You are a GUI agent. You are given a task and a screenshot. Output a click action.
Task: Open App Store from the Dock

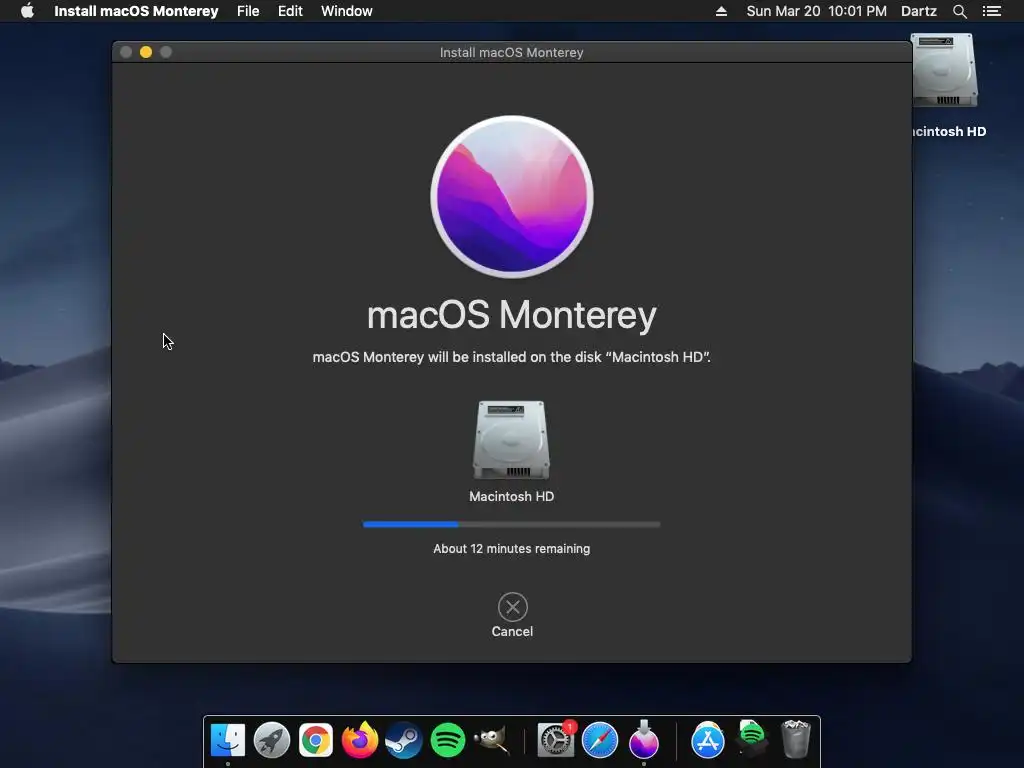(708, 740)
